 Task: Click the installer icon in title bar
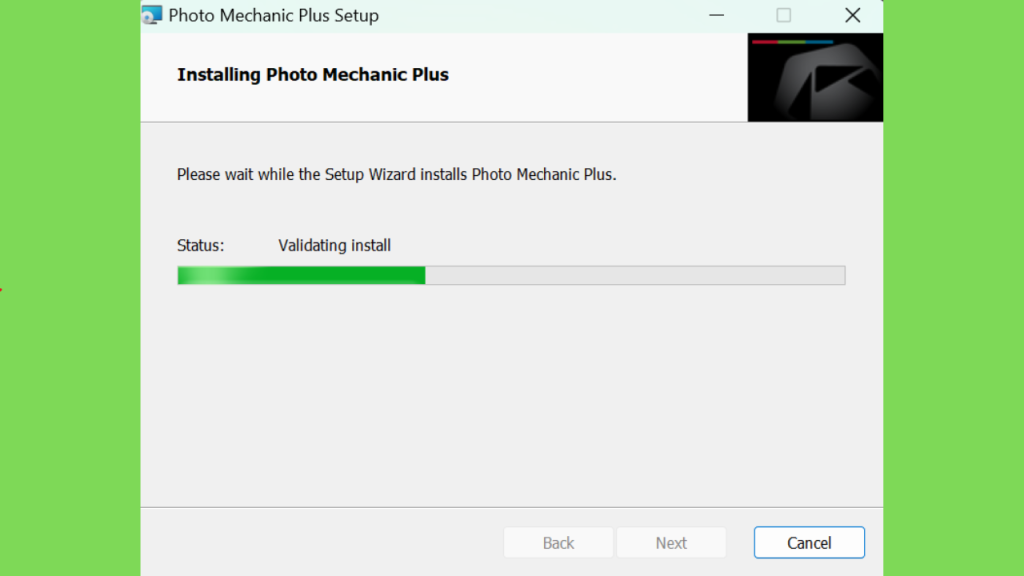[x=152, y=15]
